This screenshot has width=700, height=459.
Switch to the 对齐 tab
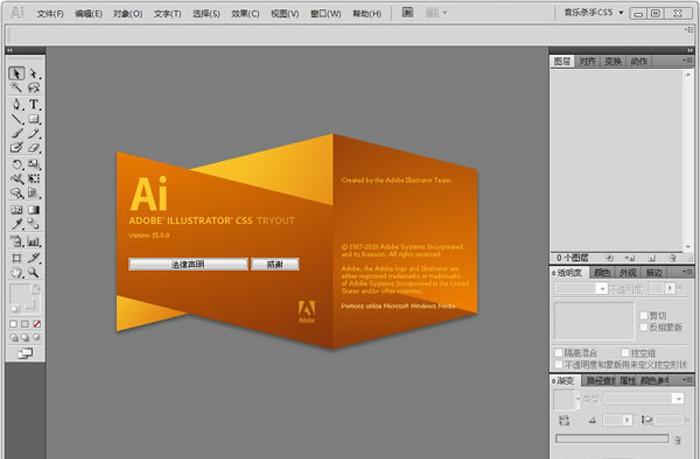click(x=587, y=61)
